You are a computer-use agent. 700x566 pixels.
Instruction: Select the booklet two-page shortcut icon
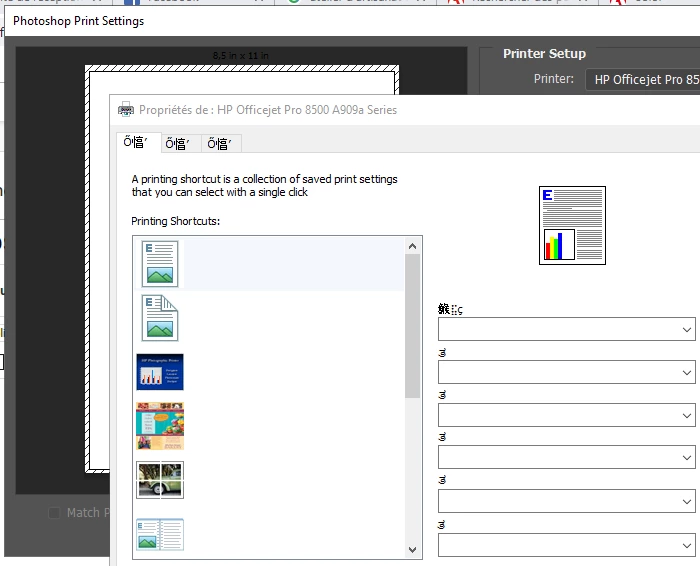(x=160, y=534)
